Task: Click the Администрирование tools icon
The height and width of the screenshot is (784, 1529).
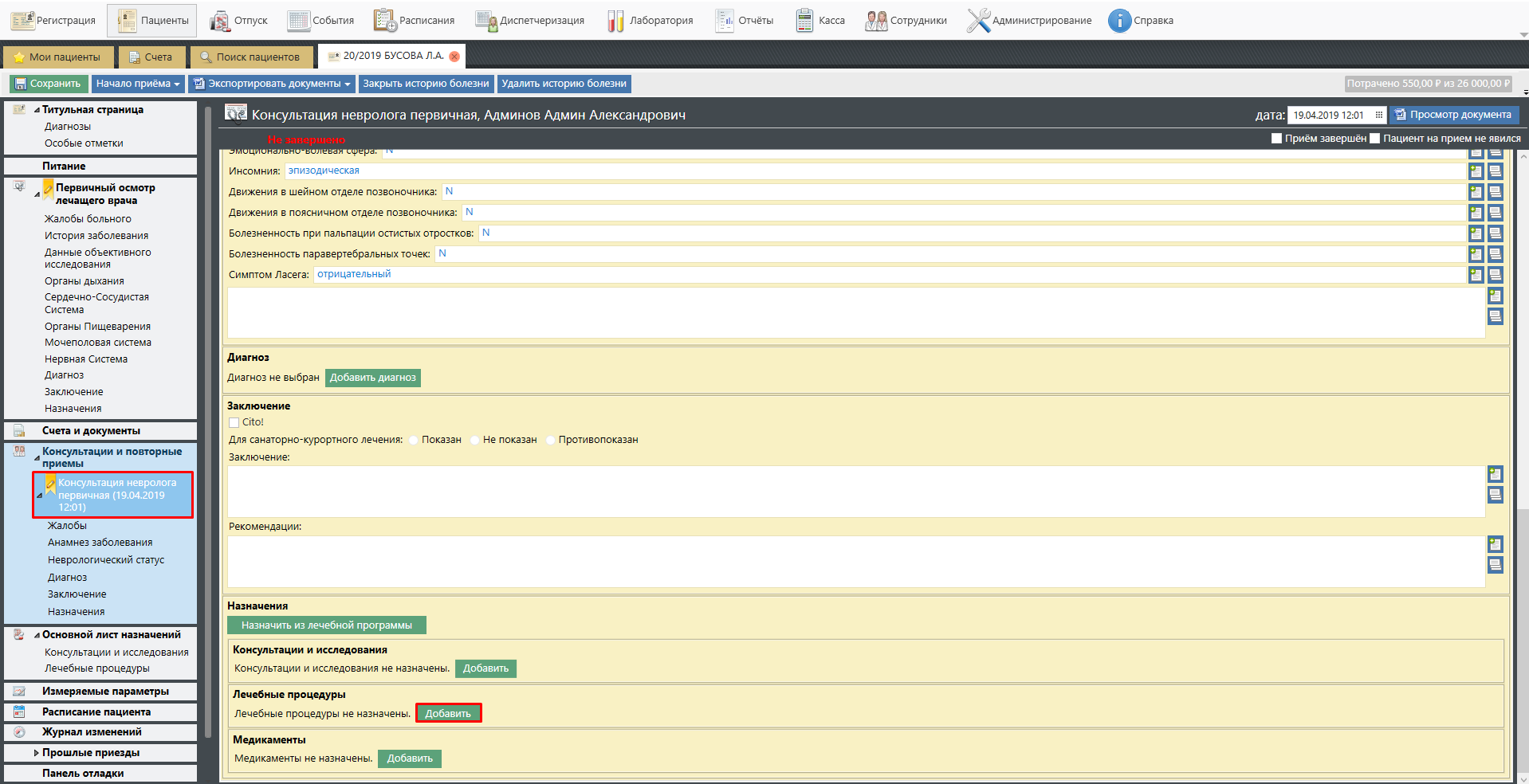Action: tap(977, 21)
